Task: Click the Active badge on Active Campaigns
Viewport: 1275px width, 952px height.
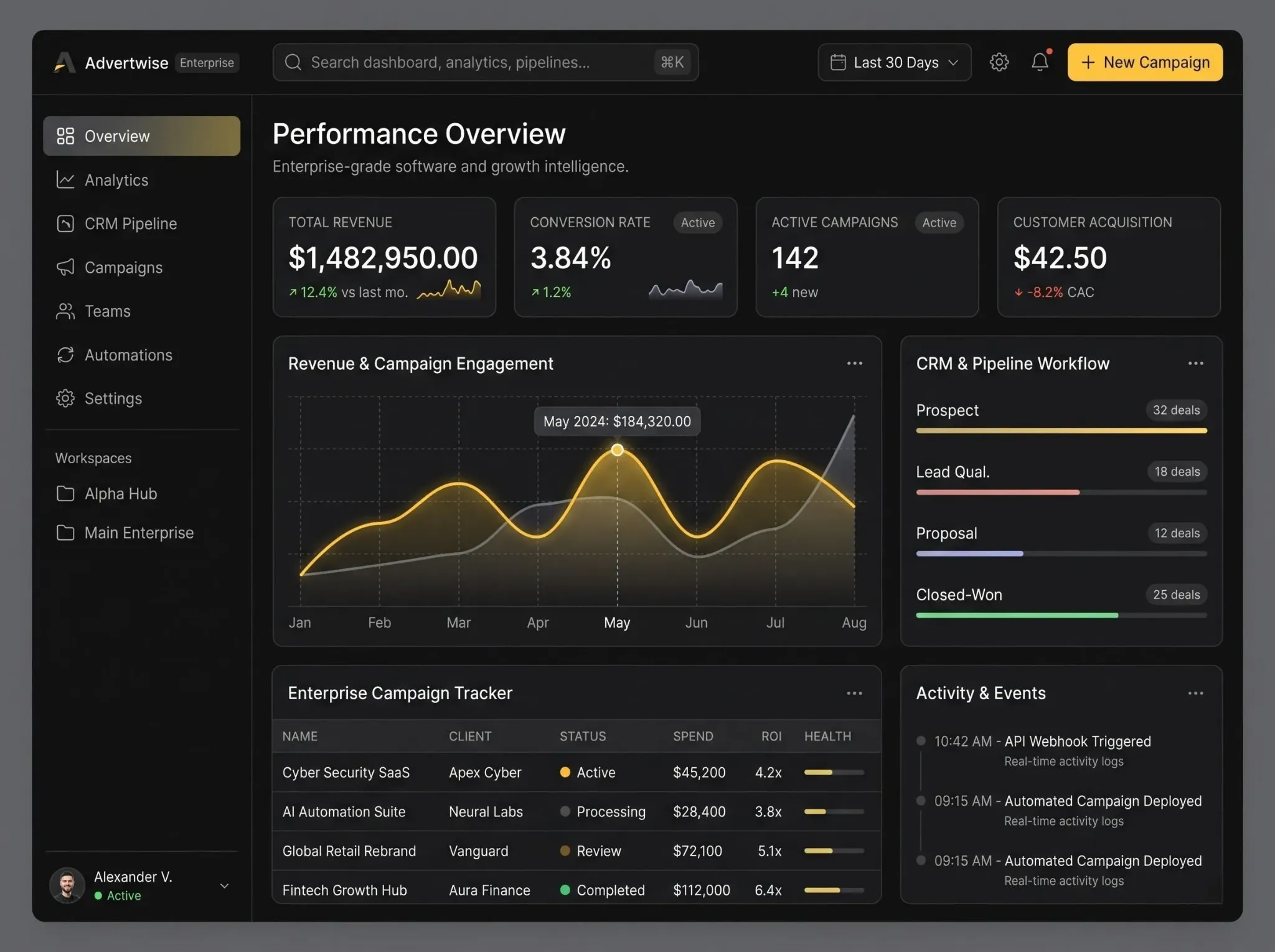Action: (939, 223)
